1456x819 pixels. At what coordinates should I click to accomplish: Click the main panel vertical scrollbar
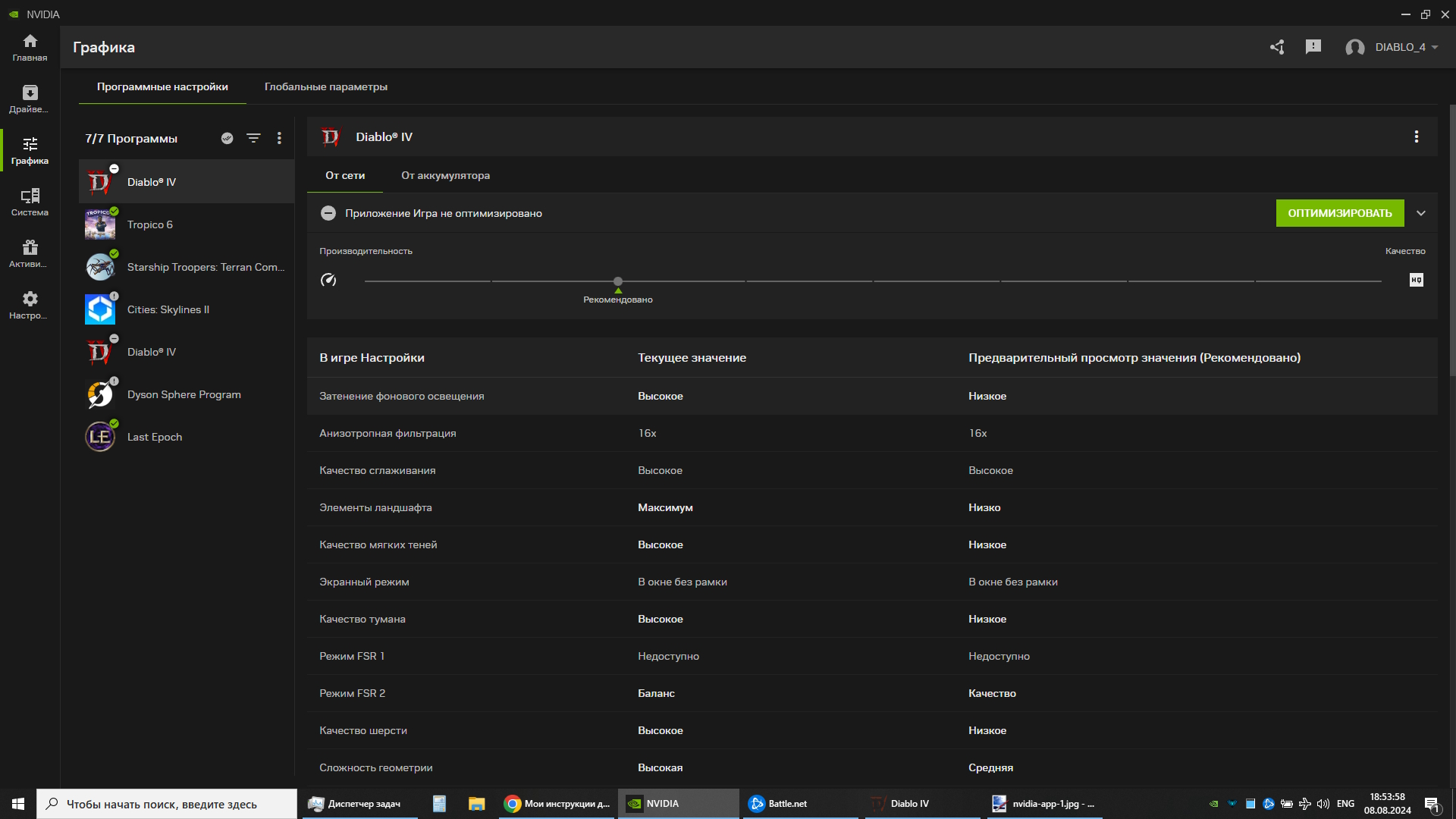pos(1452,239)
